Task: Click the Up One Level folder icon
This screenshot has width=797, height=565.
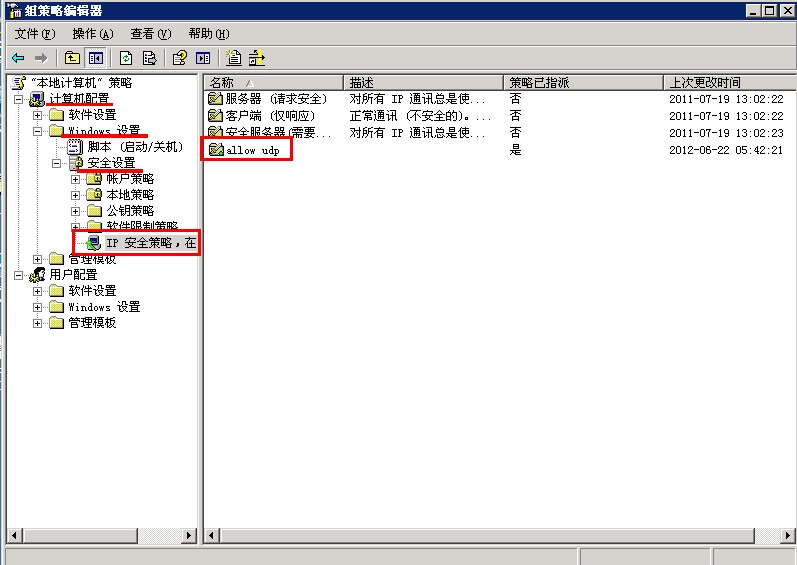Action: coord(72,58)
